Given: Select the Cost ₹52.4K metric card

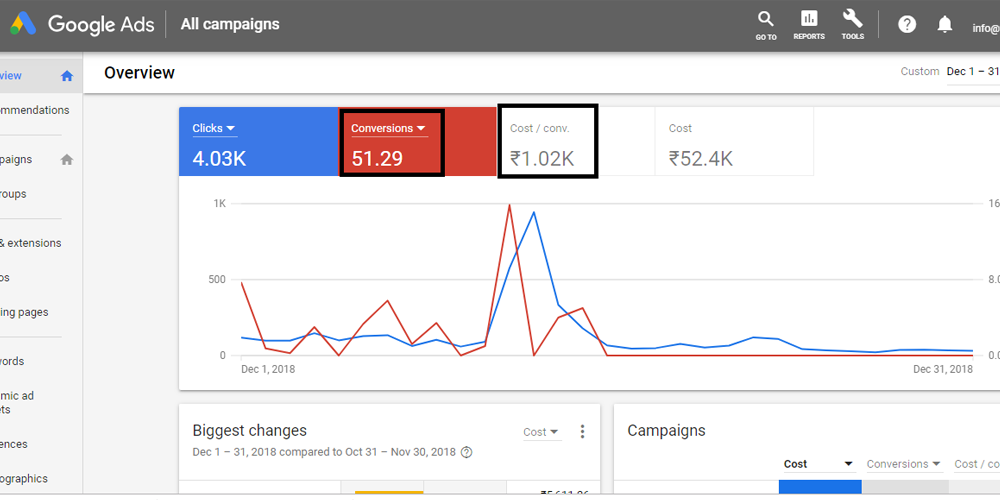Looking at the screenshot, I should click(x=734, y=142).
